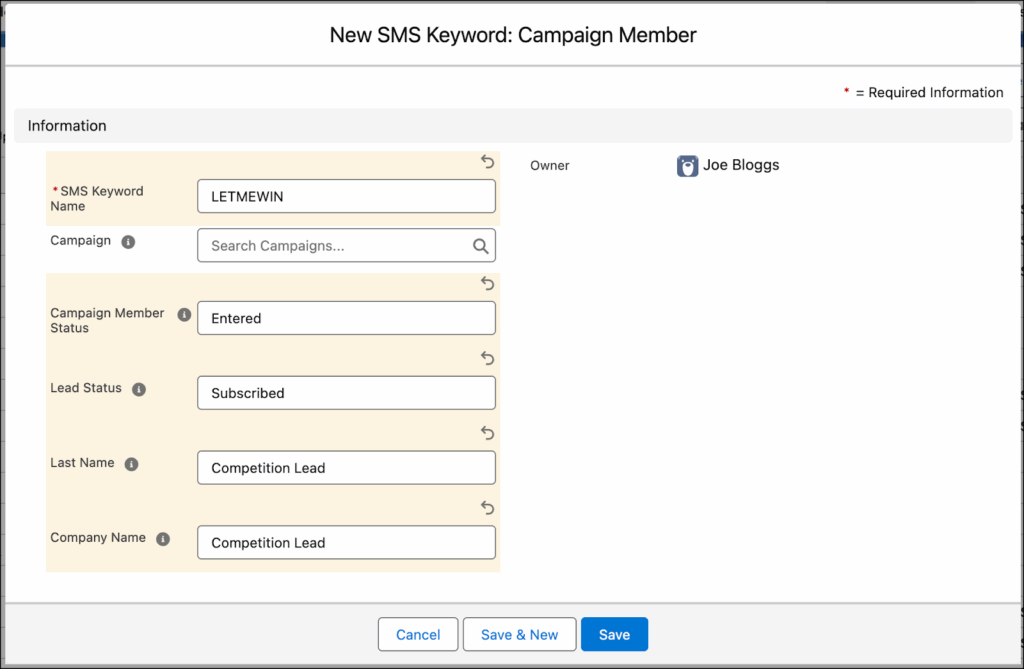The image size is (1024, 669).
Task: Click the Last Name input field
Action: tap(346, 468)
